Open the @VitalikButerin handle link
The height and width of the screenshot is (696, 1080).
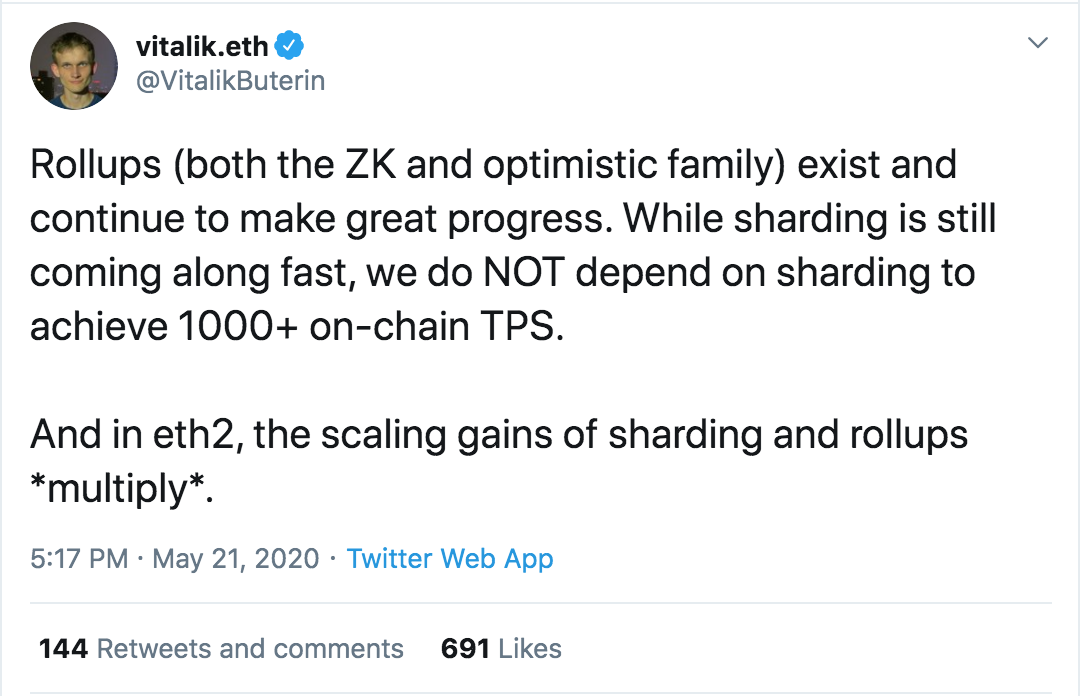tap(231, 81)
